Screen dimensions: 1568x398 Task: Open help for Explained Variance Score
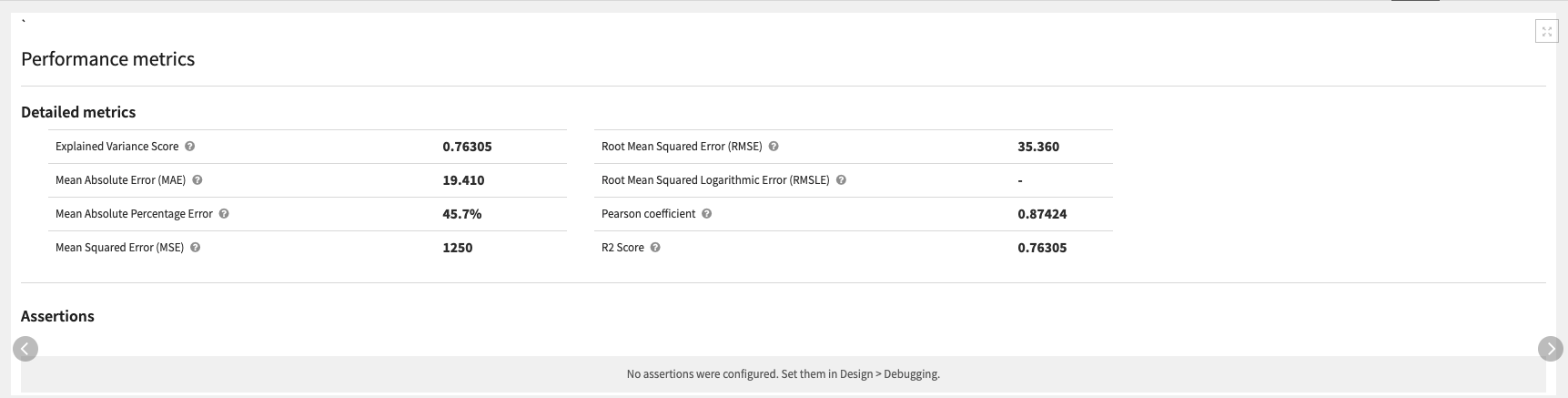point(190,147)
